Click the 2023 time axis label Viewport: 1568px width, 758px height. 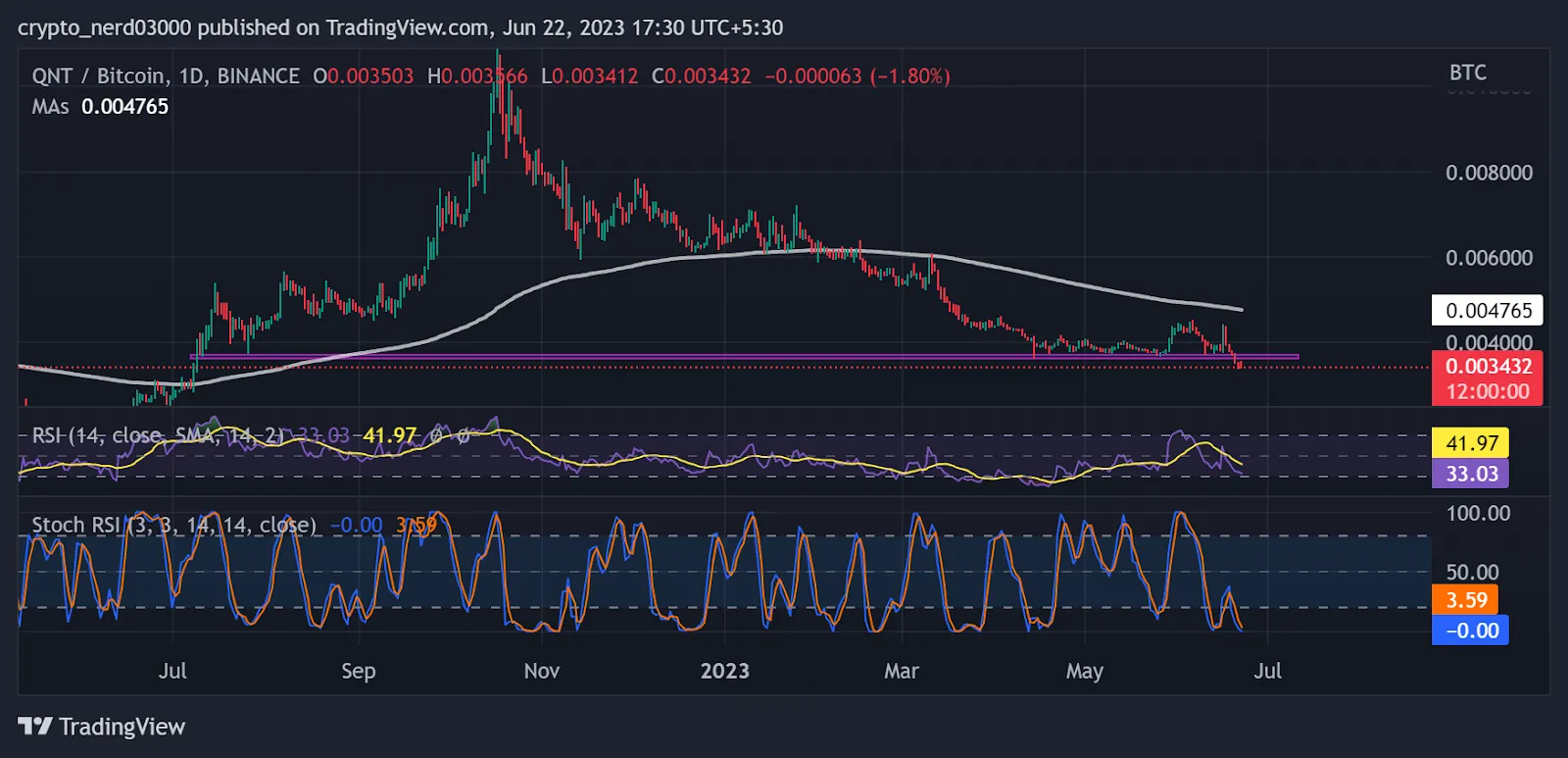point(725,671)
